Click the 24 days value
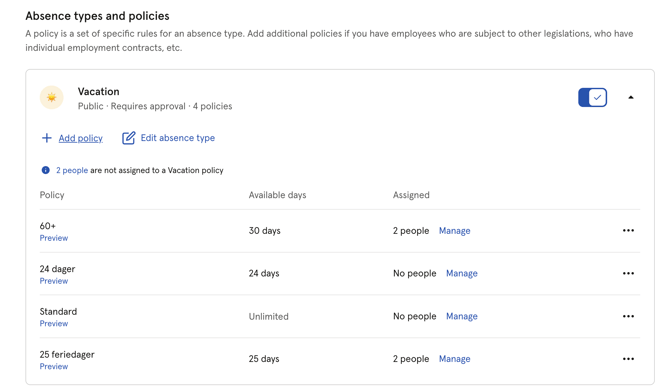The height and width of the screenshot is (391, 670). (x=264, y=273)
